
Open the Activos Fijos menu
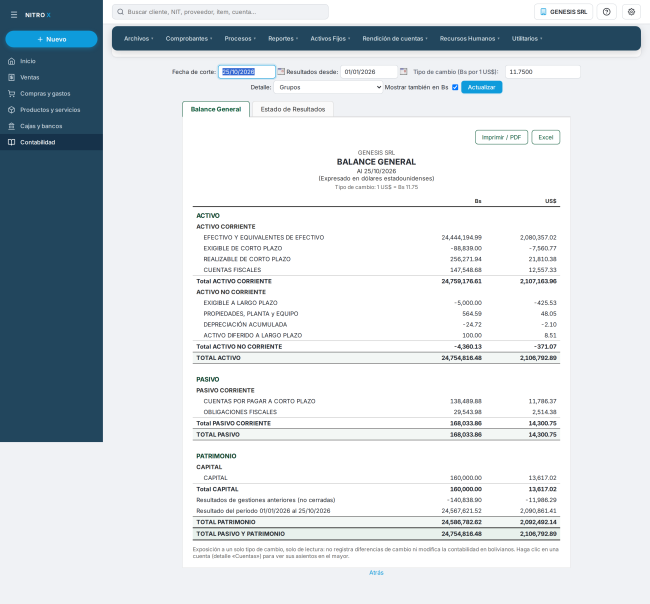(330, 39)
